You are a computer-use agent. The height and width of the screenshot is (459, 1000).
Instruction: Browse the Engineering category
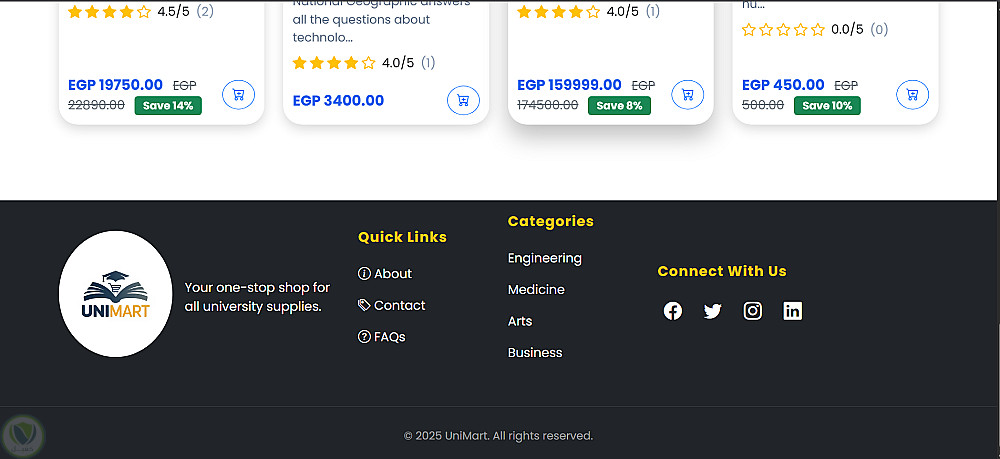tap(544, 258)
